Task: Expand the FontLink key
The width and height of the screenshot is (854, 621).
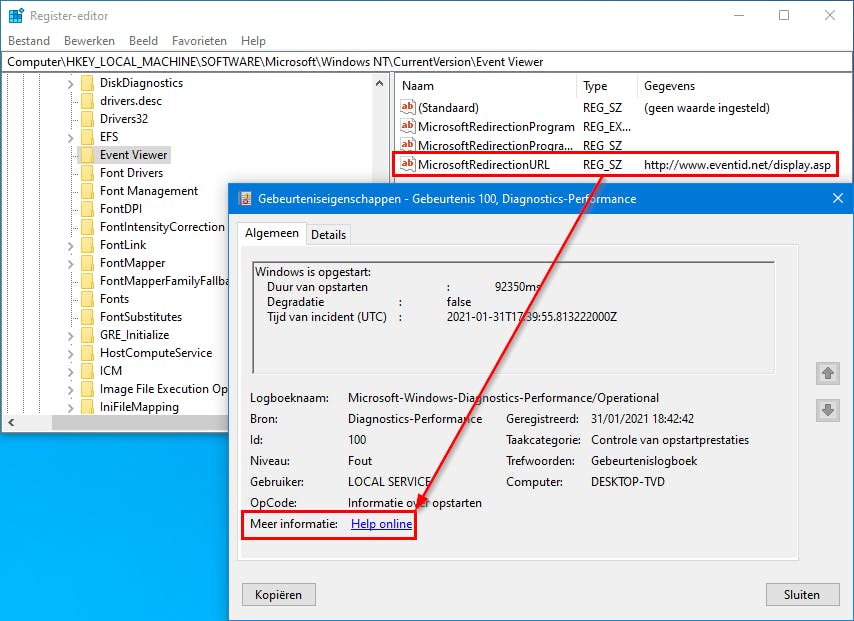Action: (70, 246)
